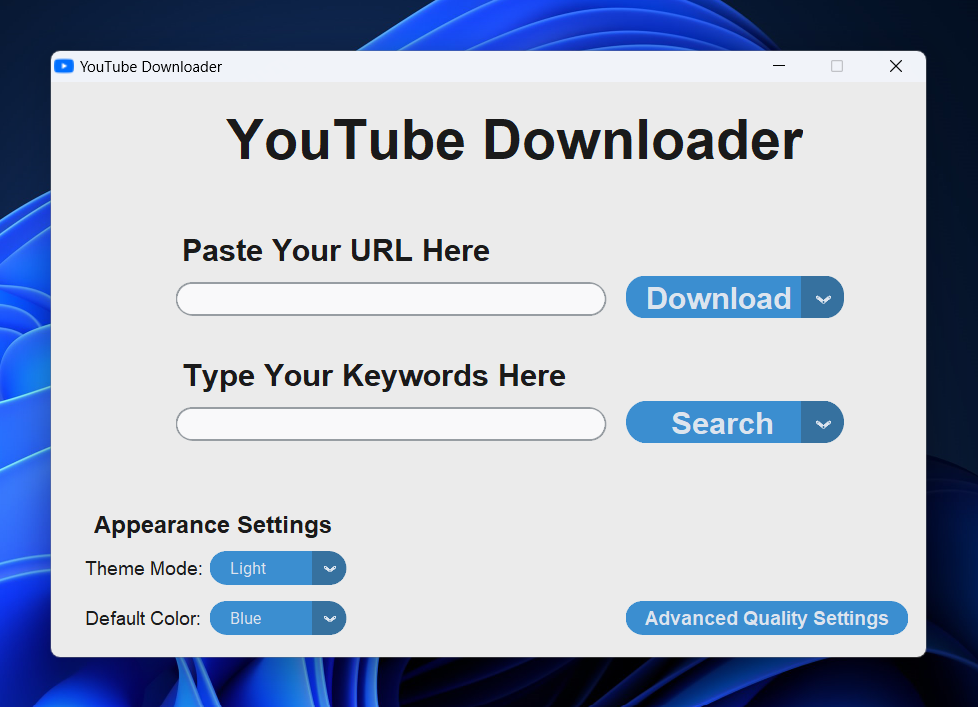The width and height of the screenshot is (978, 707).
Task: Click the 'Paste Your URL Here' label
Action: [336, 251]
